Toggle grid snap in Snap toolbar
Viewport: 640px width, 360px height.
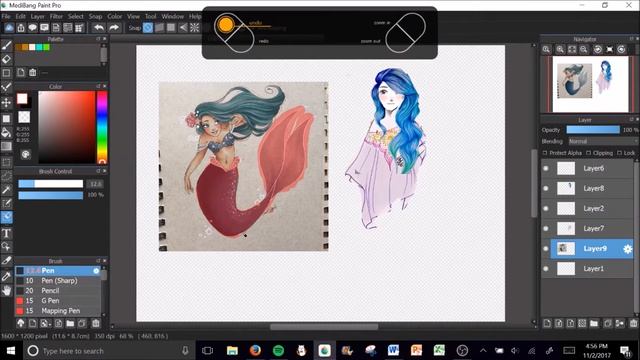tap(171, 28)
